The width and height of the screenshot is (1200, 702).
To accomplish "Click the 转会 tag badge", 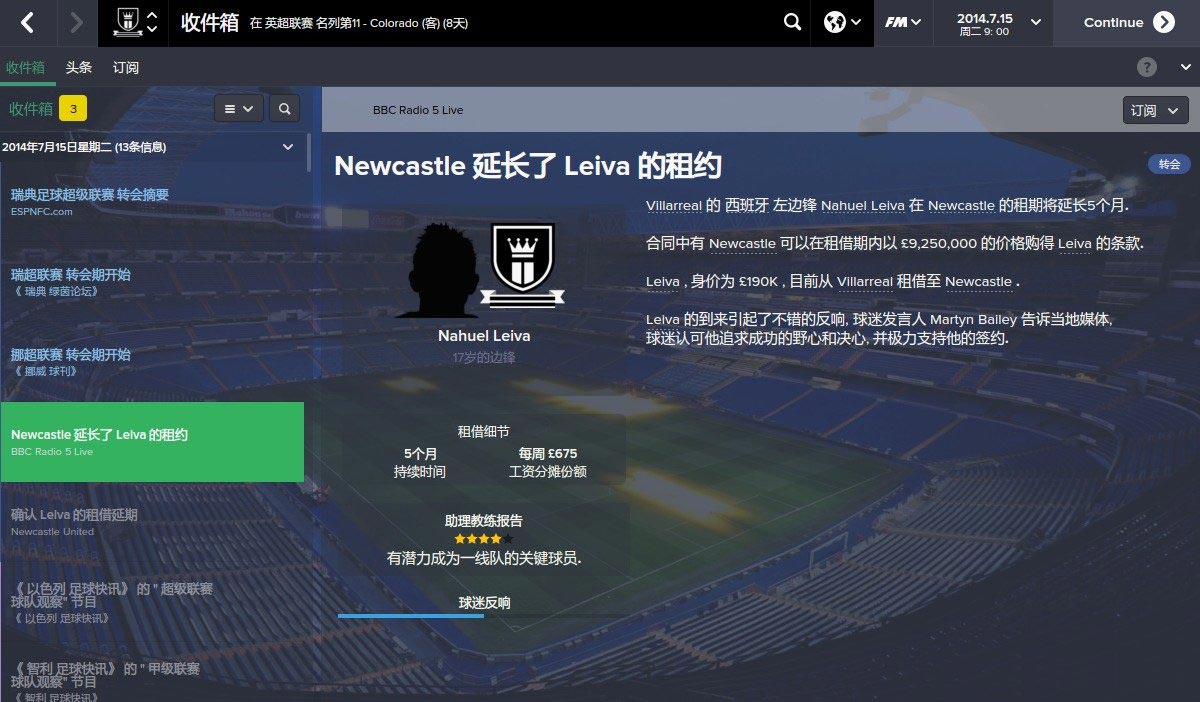I will point(1169,164).
